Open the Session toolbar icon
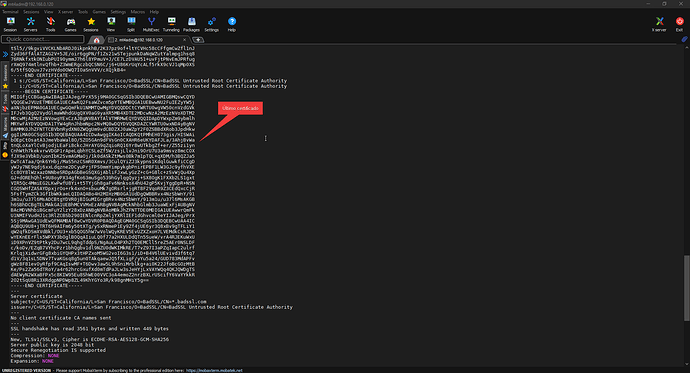The image size is (690, 373). click(10, 24)
